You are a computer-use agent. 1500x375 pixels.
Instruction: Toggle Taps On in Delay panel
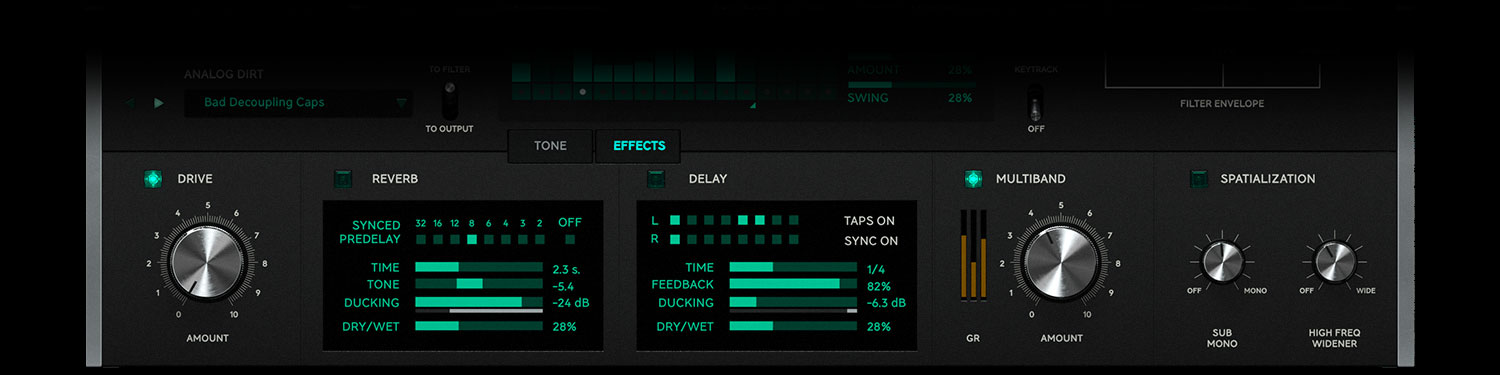[869, 221]
